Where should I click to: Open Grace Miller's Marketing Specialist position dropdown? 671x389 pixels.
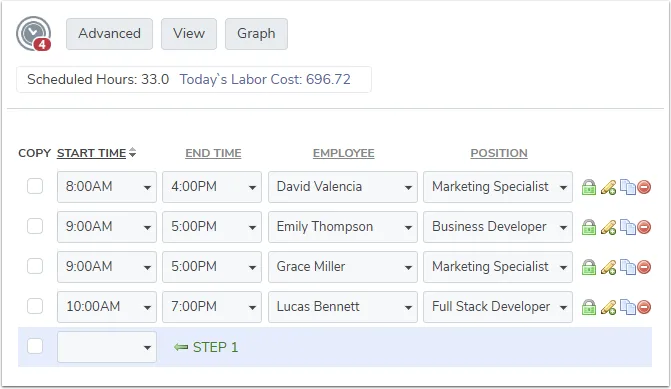(498, 267)
